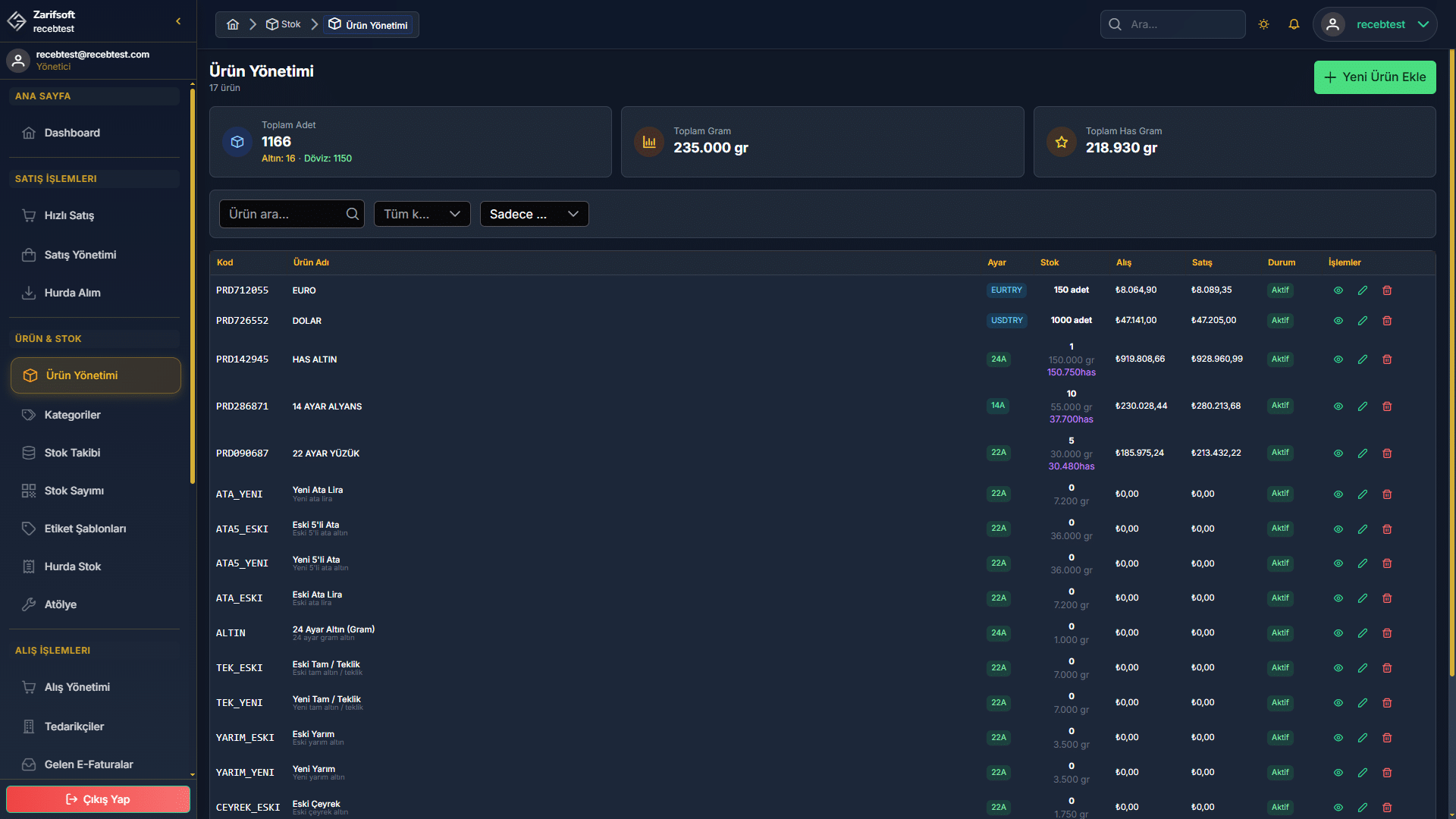Viewport: 1456px width, 819px height.
Task: Open the Sadece status filter dropdown
Action: tap(534, 214)
